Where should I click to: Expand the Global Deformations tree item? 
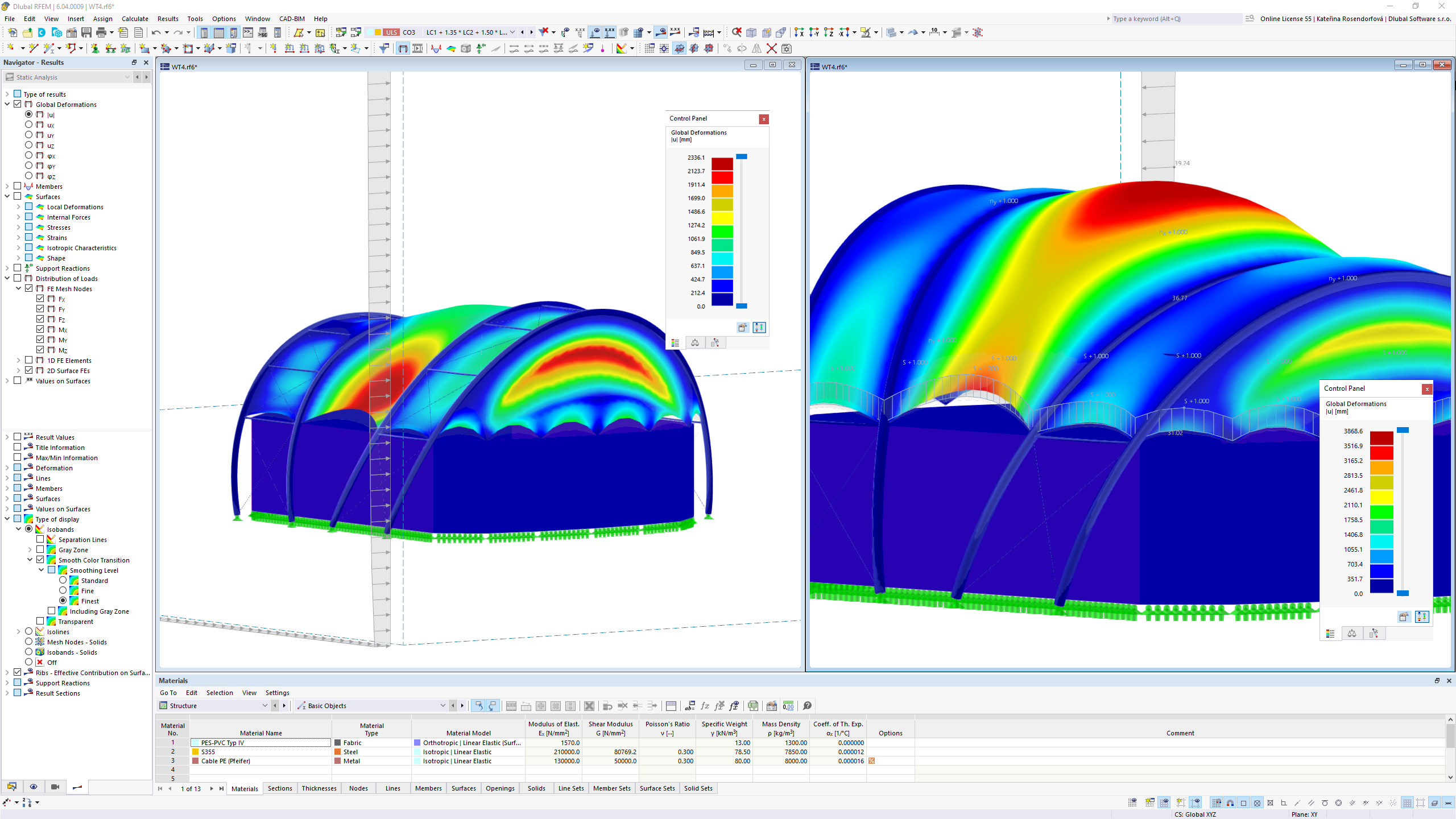click(7, 104)
